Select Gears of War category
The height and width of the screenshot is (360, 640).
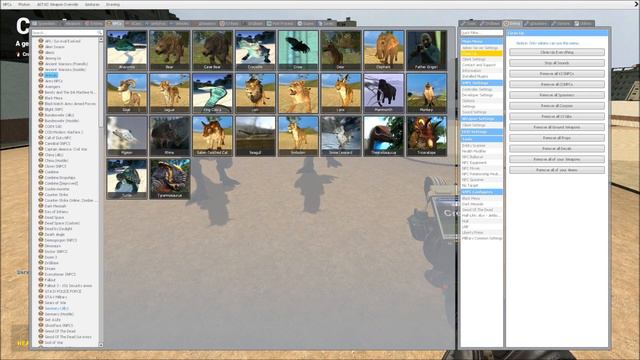tap(55, 303)
